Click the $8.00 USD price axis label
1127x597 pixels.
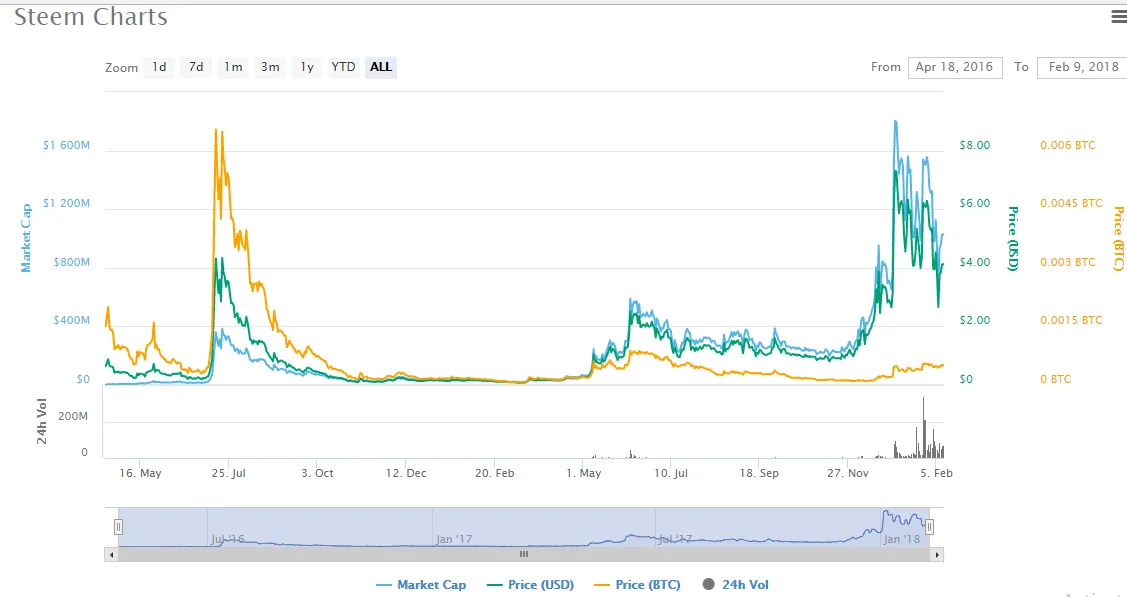point(975,145)
